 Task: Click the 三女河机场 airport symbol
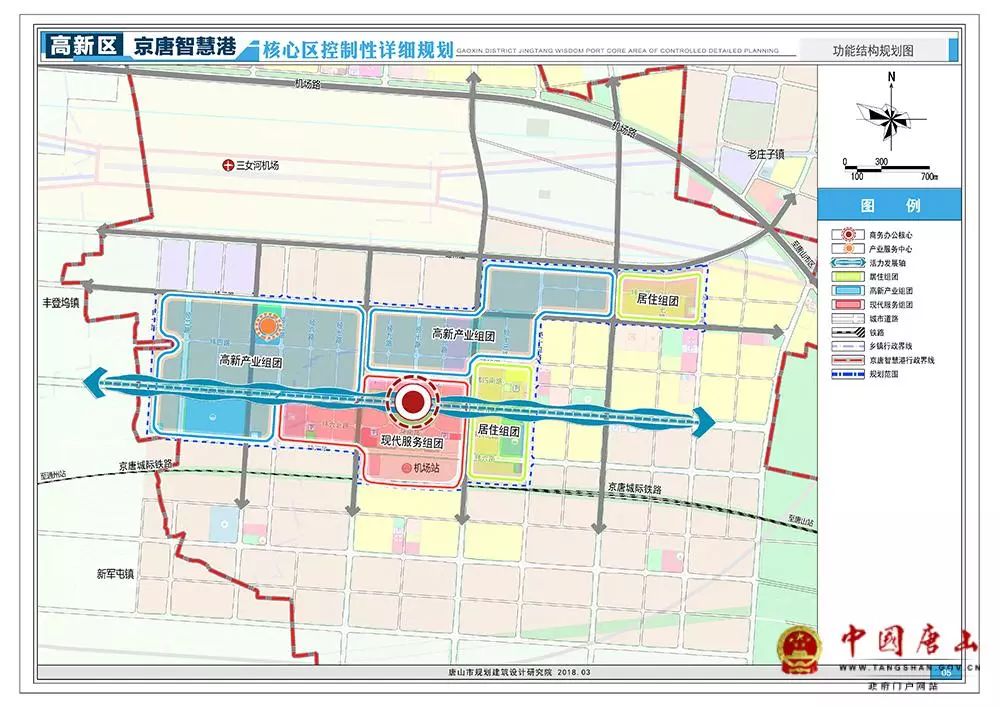click(x=227, y=165)
